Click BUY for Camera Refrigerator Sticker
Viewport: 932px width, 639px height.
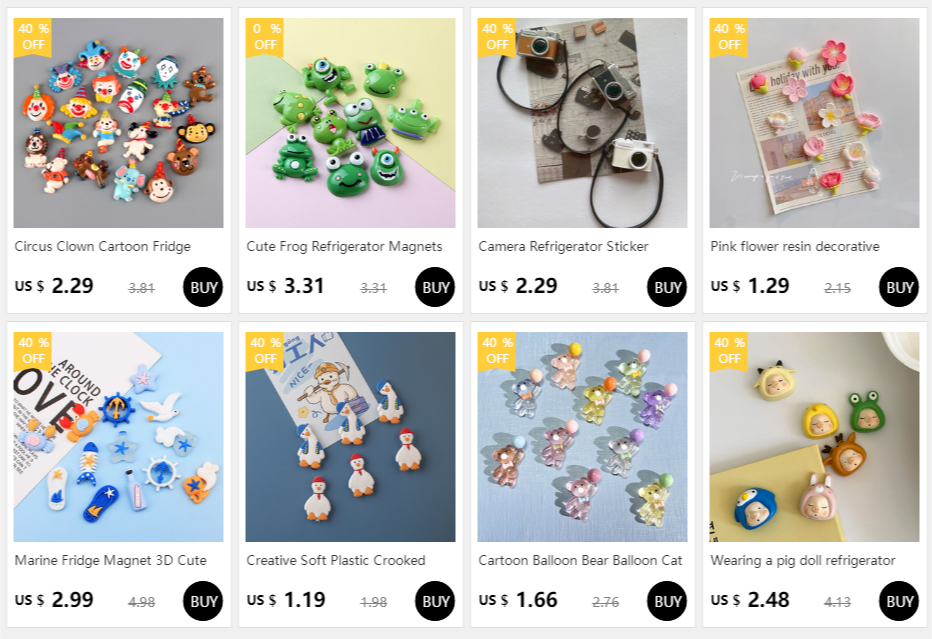(666, 287)
